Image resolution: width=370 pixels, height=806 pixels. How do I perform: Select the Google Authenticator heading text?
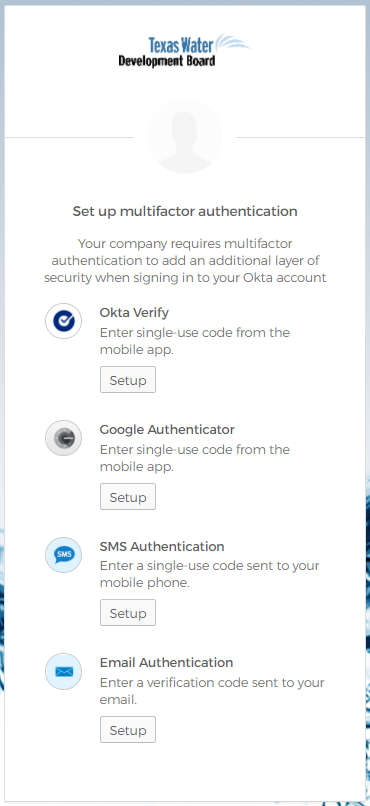pyautogui.click(x=167, y=429)
